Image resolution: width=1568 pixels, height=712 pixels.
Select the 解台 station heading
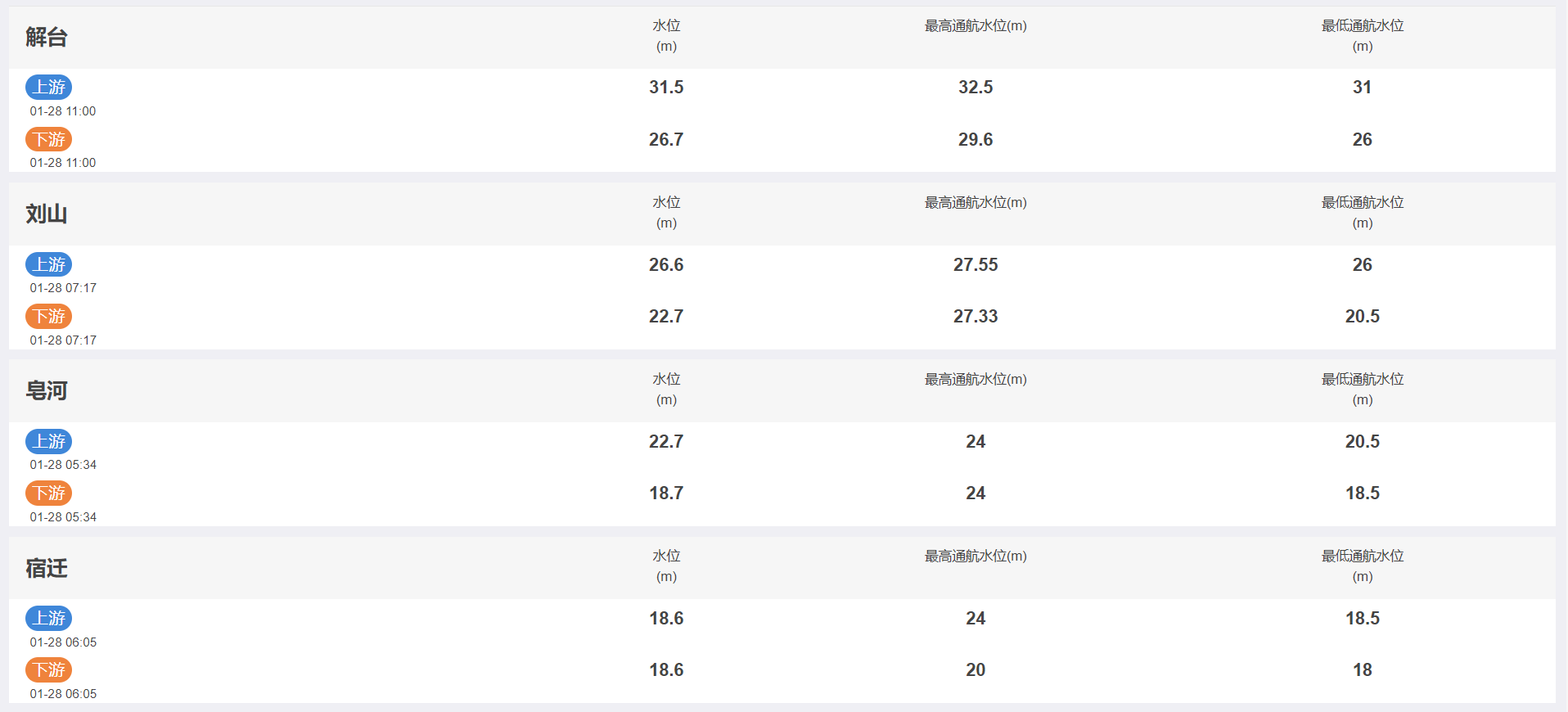coord(47,37)
